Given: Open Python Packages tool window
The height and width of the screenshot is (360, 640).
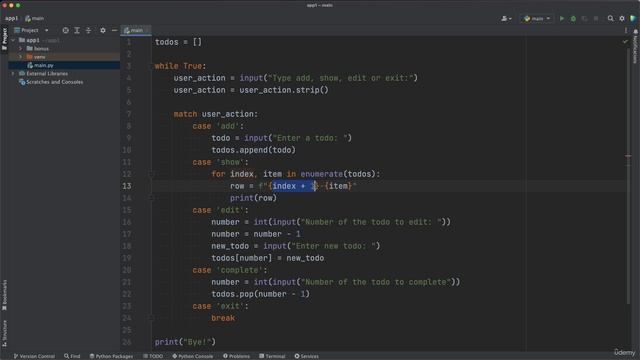Looking at the screenshot, I should pos(111,356).
